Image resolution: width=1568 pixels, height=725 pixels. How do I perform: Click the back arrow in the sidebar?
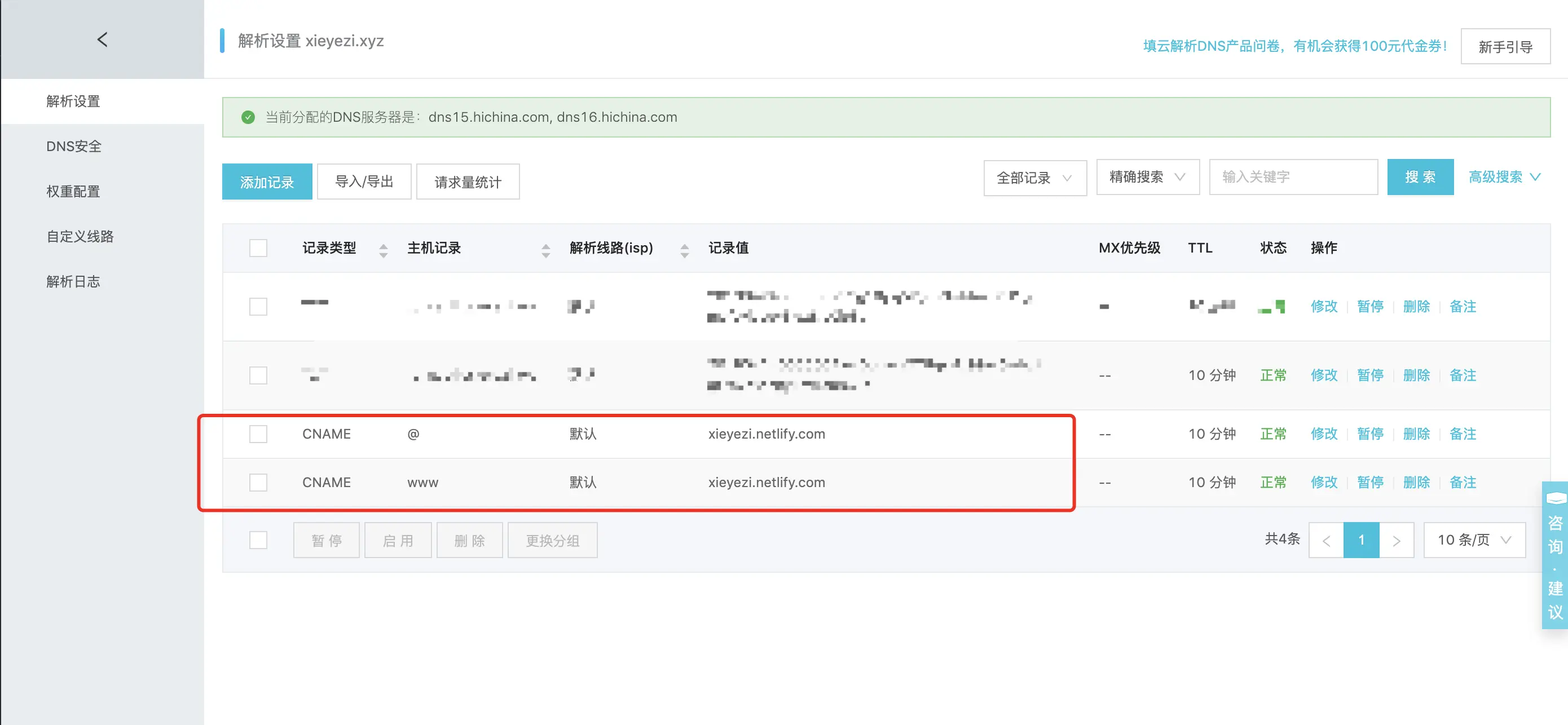click(102, 39)
